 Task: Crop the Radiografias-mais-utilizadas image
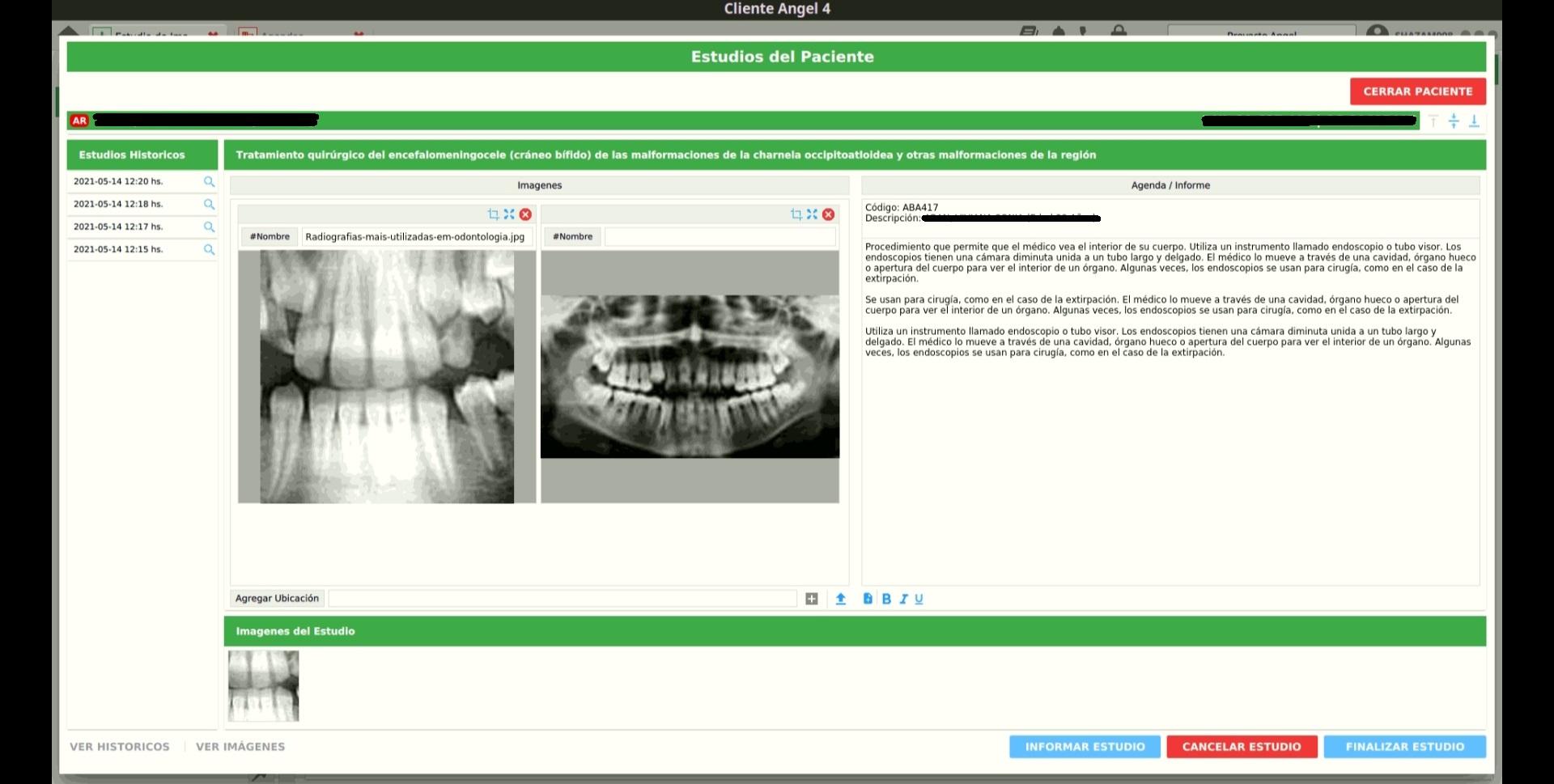pyautogui.click(x=493, y=214)
